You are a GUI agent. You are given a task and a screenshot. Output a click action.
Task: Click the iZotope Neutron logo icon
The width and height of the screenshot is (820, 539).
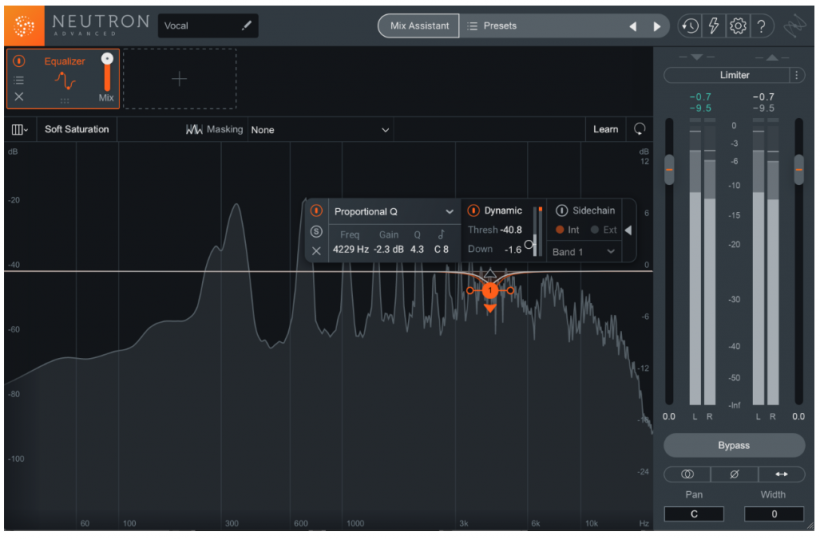tap(24, 26)
